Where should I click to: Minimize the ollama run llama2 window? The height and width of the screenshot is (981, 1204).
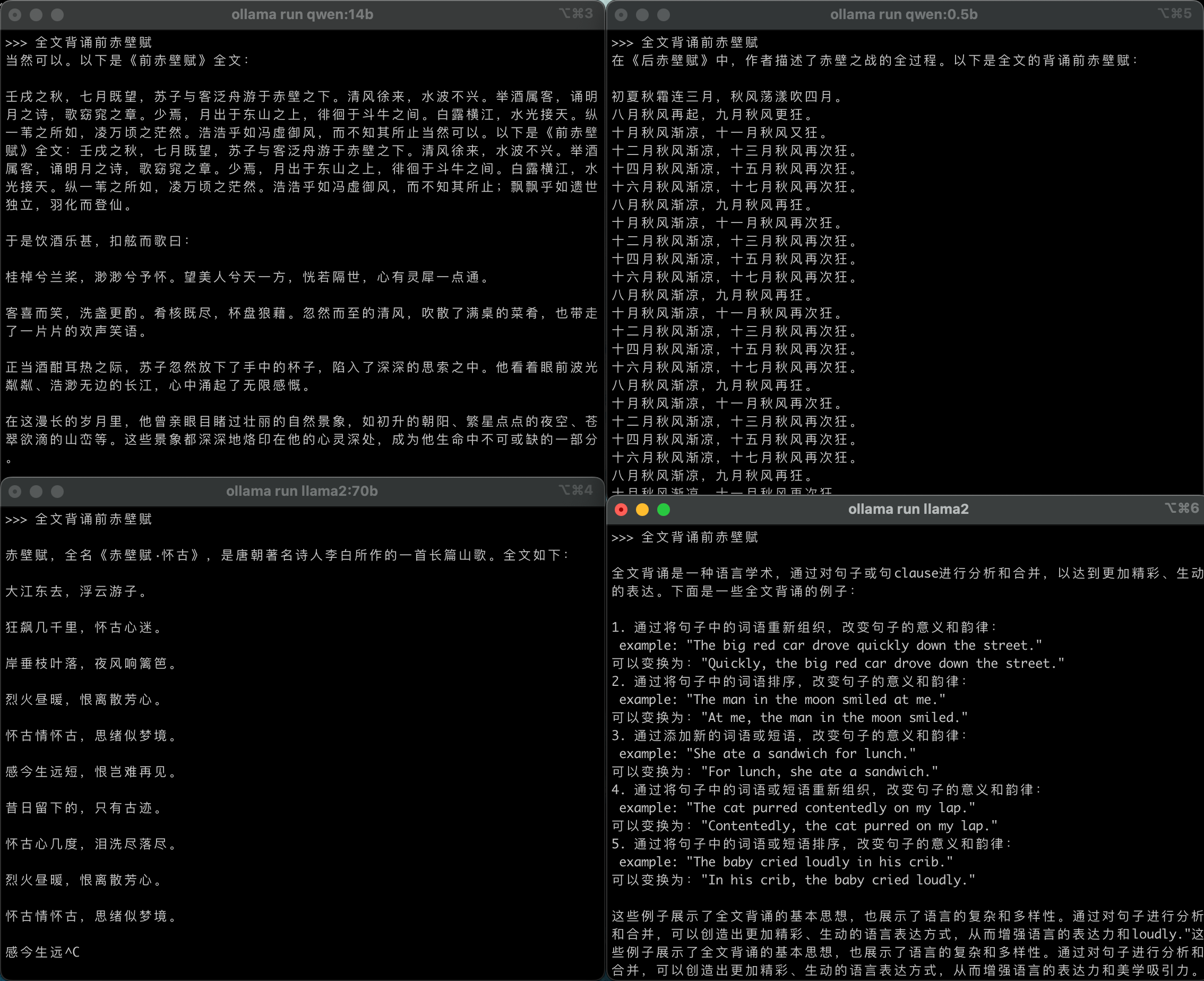pyautogui.click(x=642, y=510)
